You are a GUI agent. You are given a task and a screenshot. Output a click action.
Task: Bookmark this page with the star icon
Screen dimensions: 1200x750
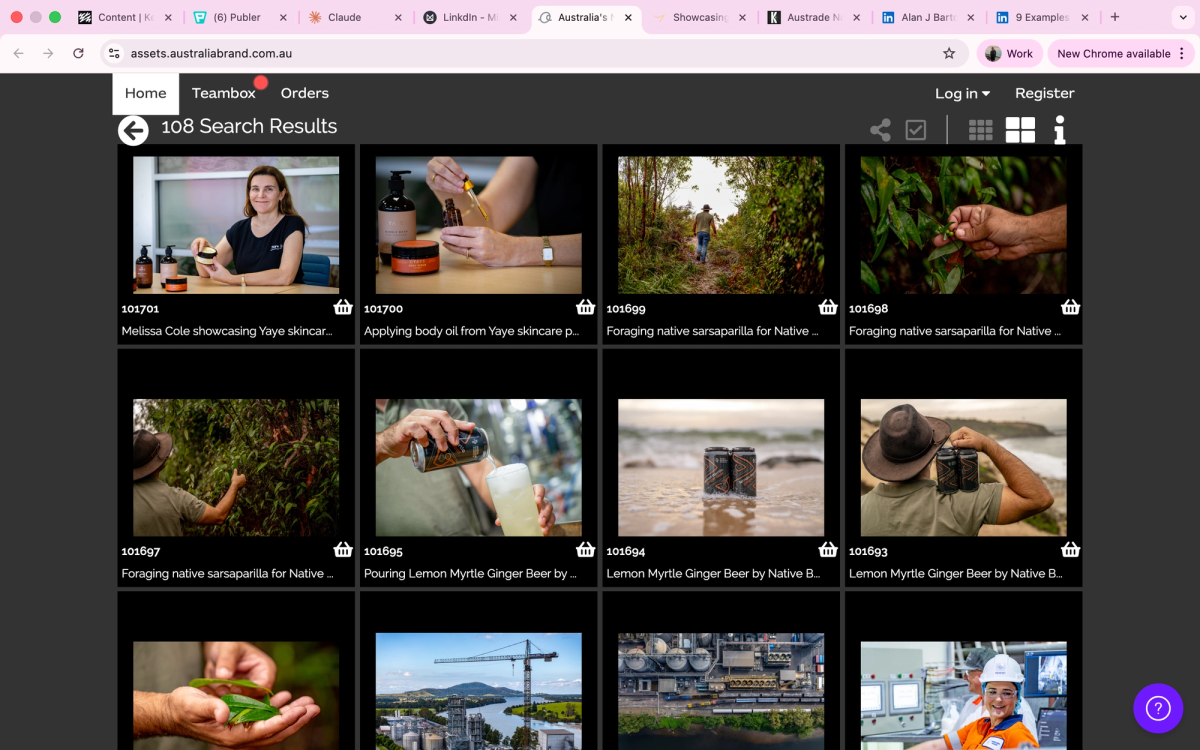click(949, 53)
